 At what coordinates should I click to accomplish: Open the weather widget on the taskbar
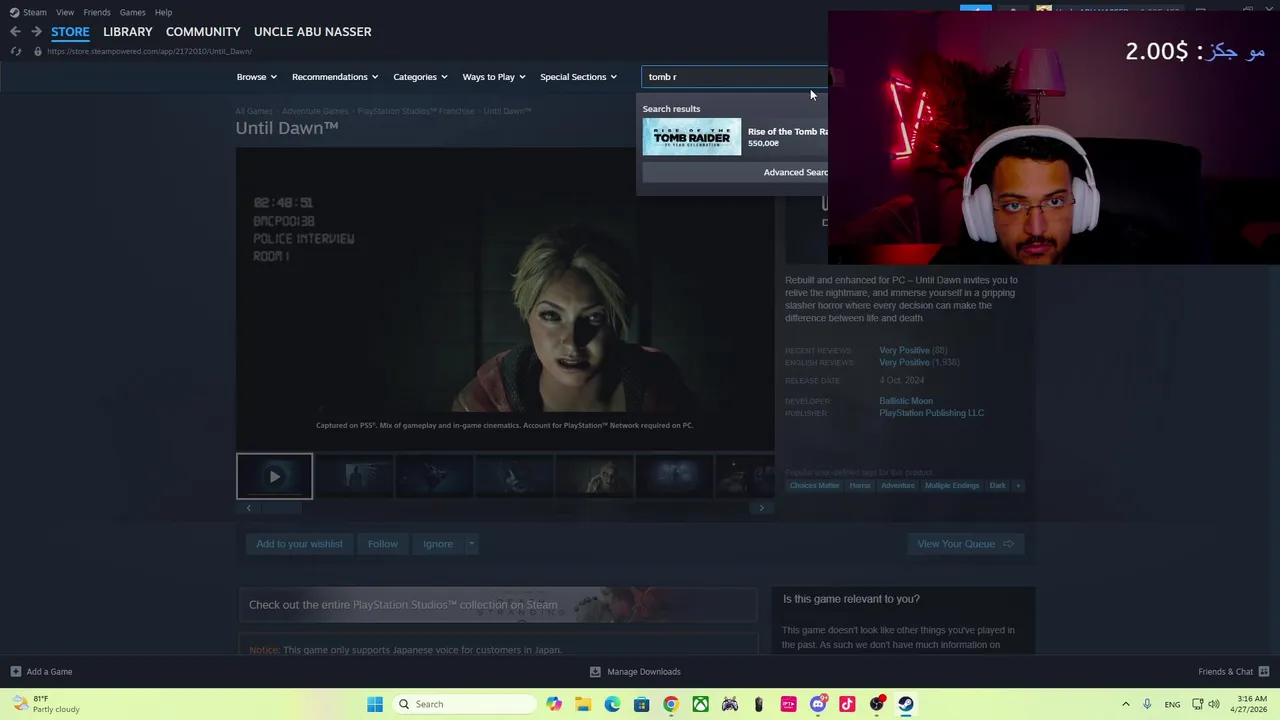coord(45,704)
